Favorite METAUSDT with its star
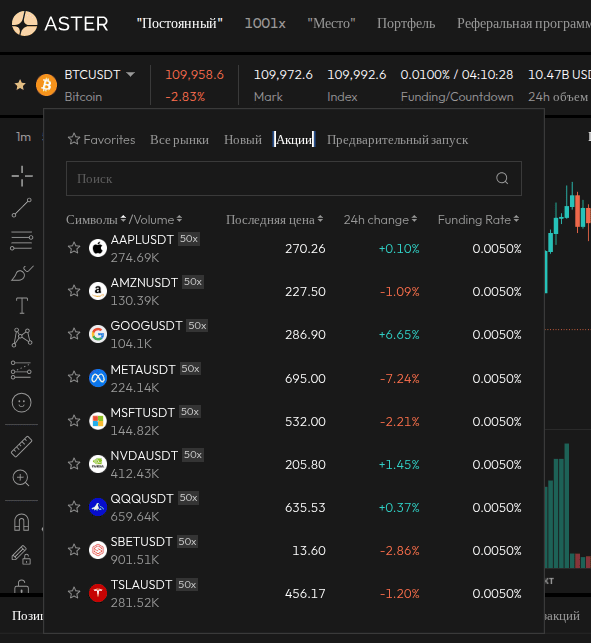591x643 pixels. point(74,377)
